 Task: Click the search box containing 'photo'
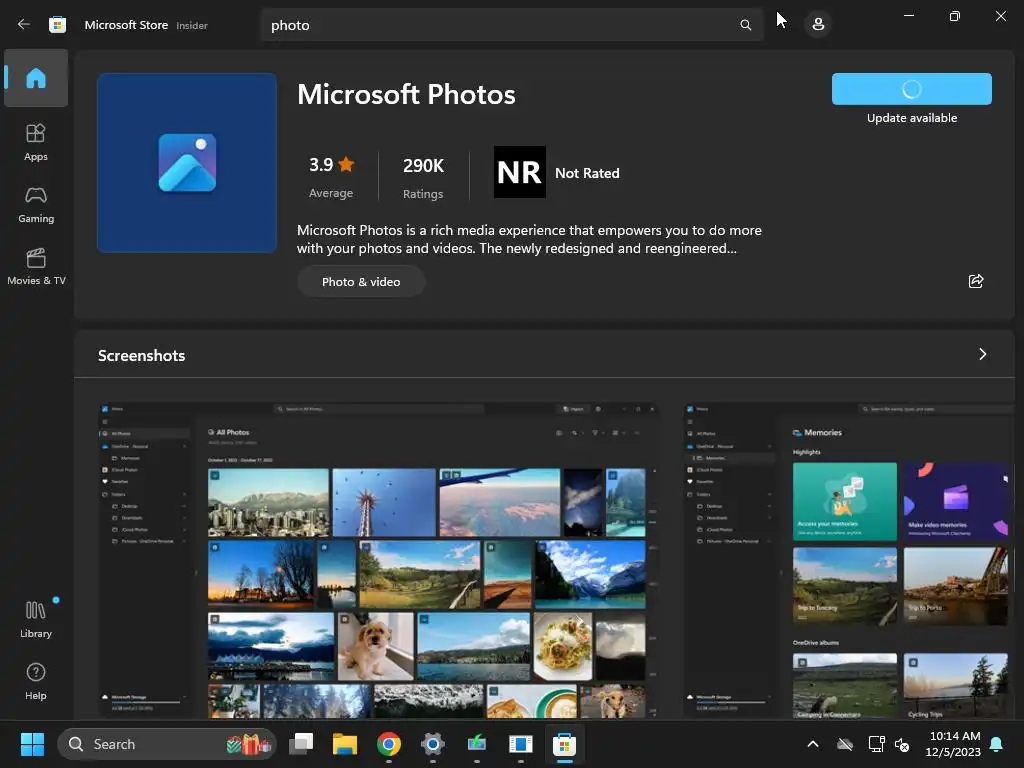click(512, 25)
